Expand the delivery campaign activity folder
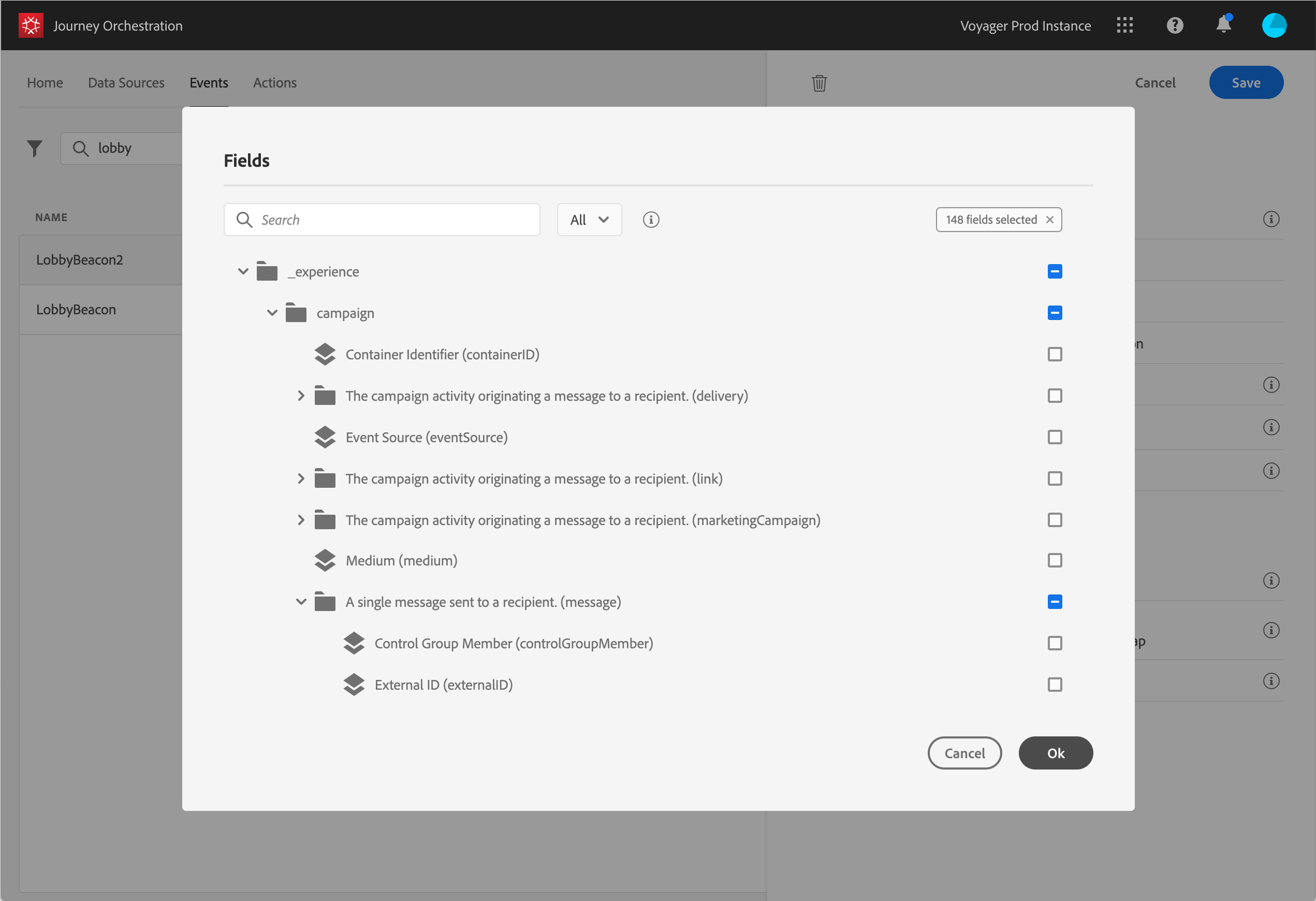Screen dimensions: 1316x901 tap(301, 396)
